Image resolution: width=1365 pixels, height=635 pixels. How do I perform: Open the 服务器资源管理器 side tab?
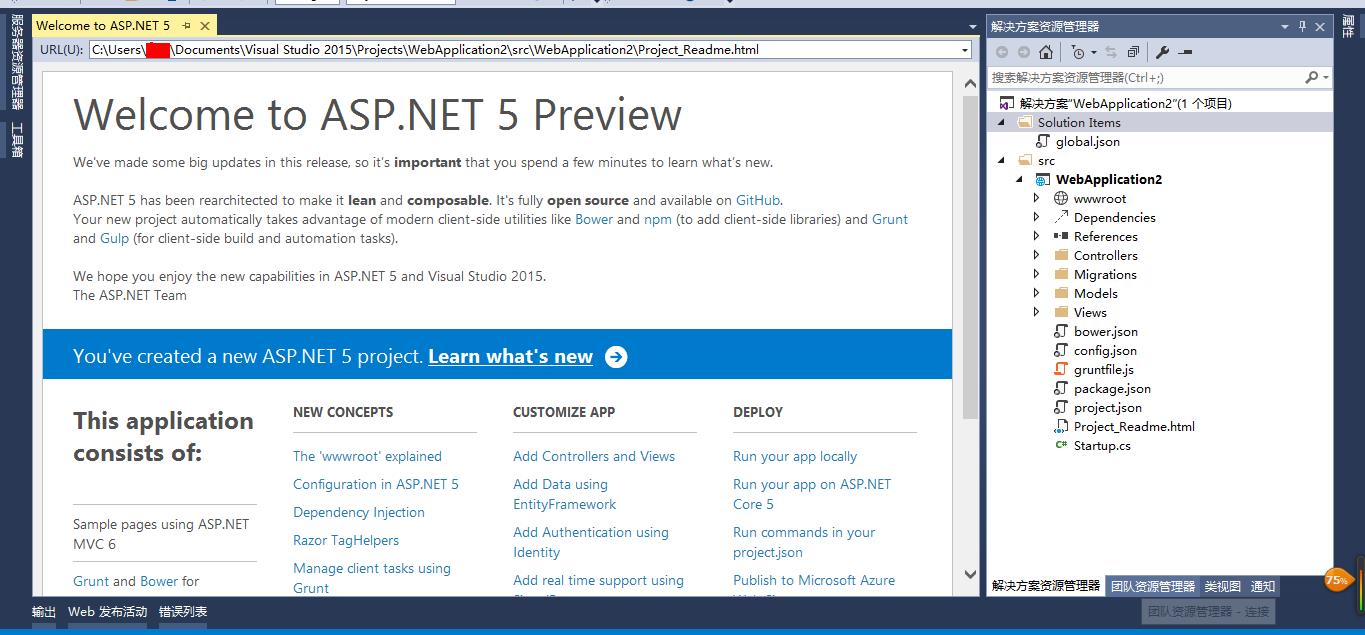point(16,62)
